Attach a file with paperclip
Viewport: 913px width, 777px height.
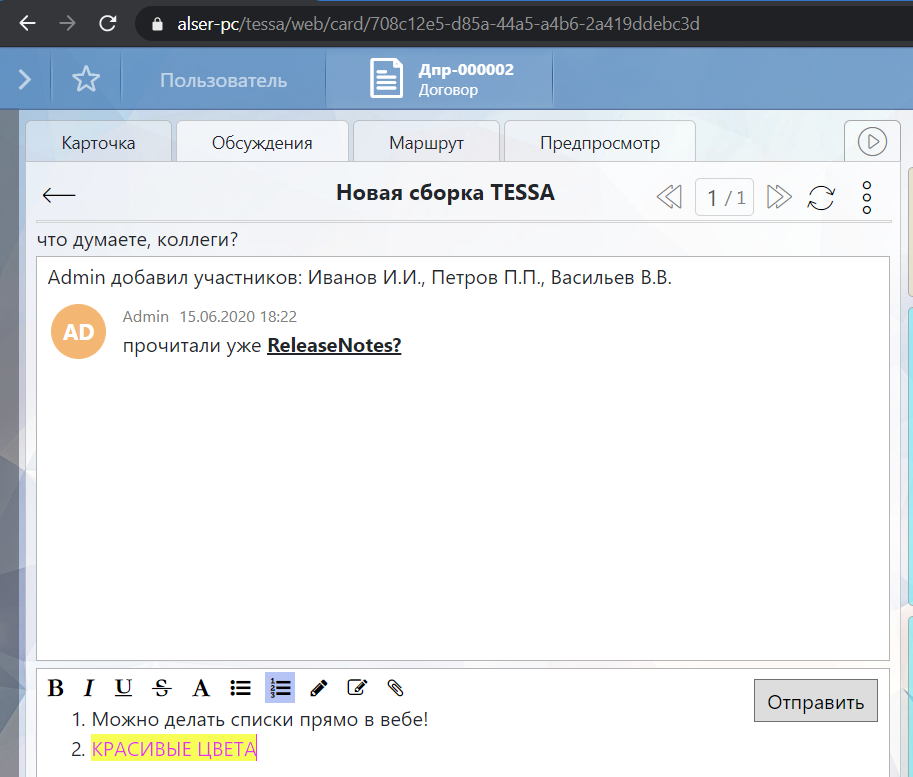pos(395,688)
